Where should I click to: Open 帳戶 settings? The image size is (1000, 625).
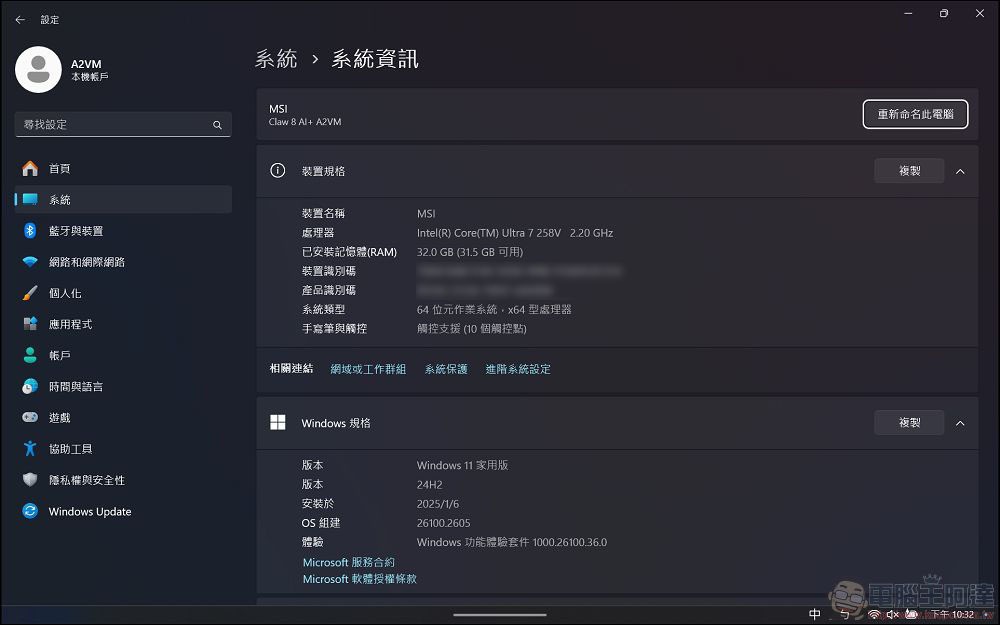point(123,355)
